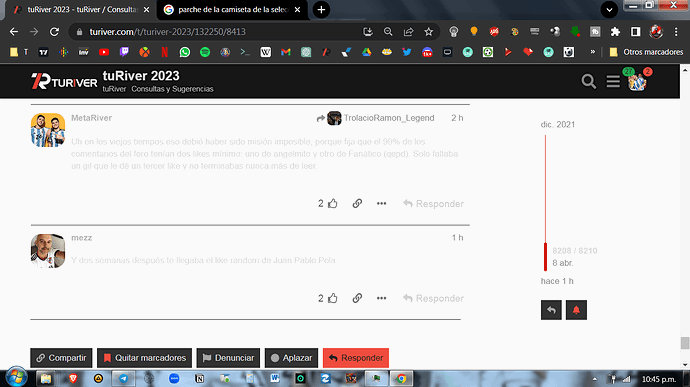The width and height of the screenshot is (690, 387).
Task: Open Telegram from the Windows taskbar
Action: tap(123, 378)
